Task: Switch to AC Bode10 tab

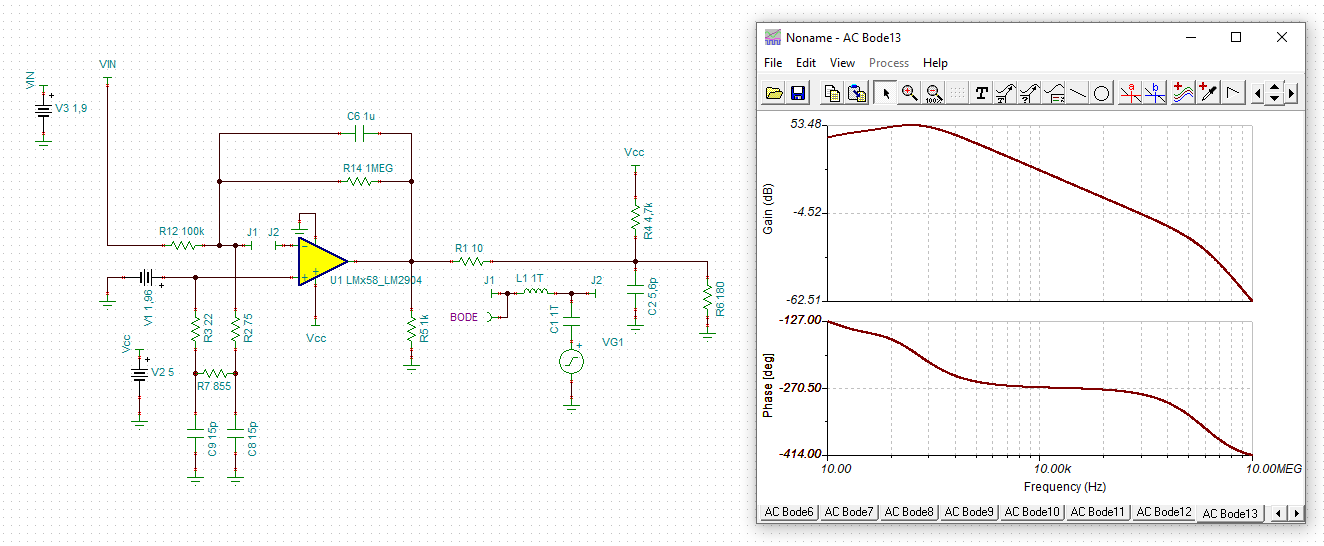Action: pyautogui.click(x=1033, y=512)
